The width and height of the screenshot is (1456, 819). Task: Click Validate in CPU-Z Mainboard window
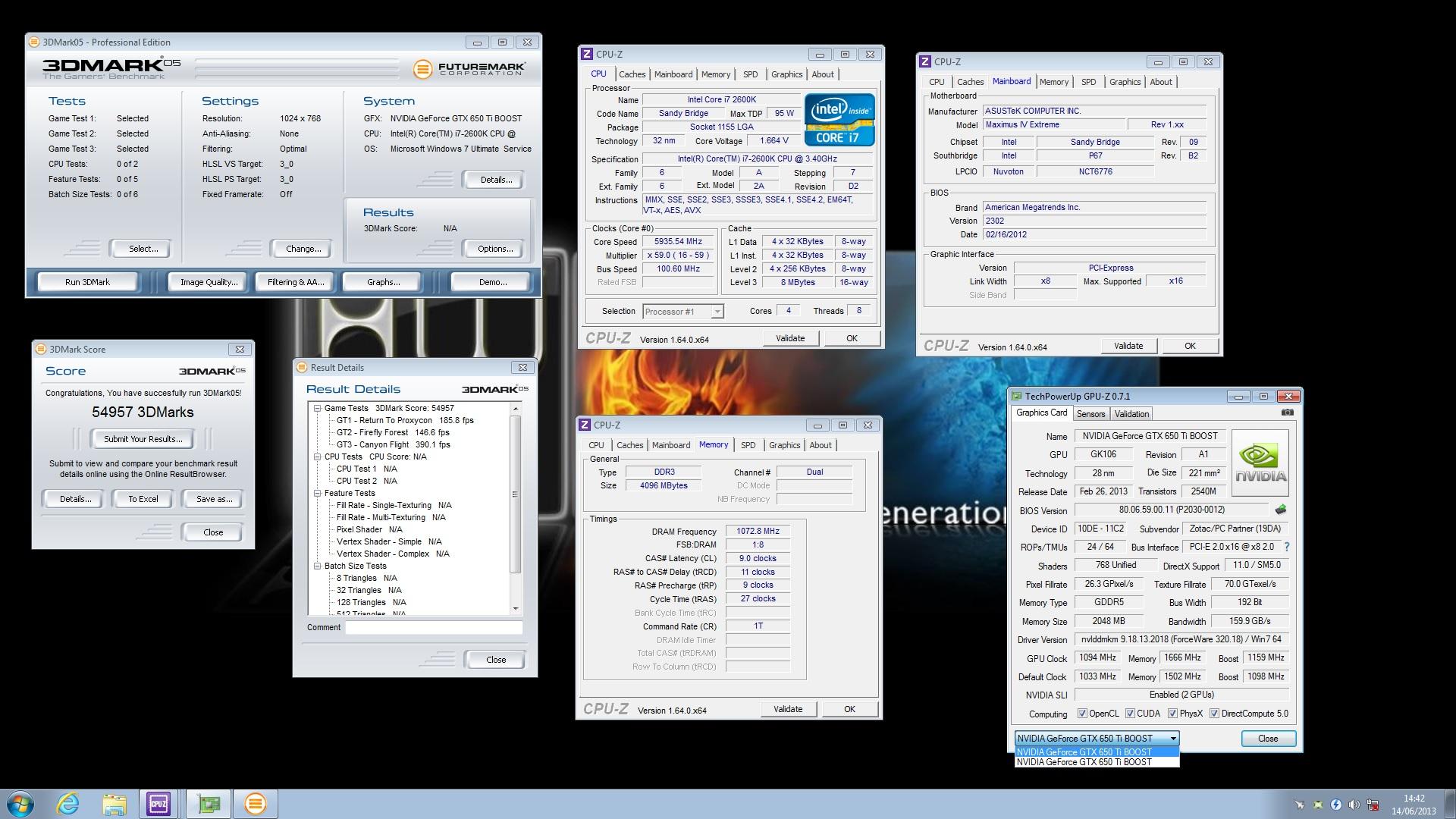[x=1128, y=346]
